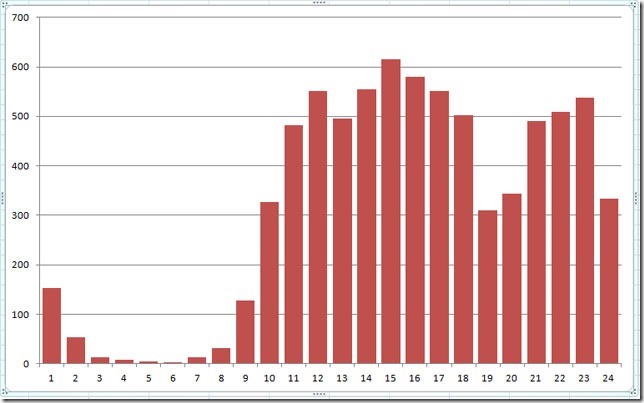Select x-axis label 6 on the horizontal axis

click(x=172, y=379)
